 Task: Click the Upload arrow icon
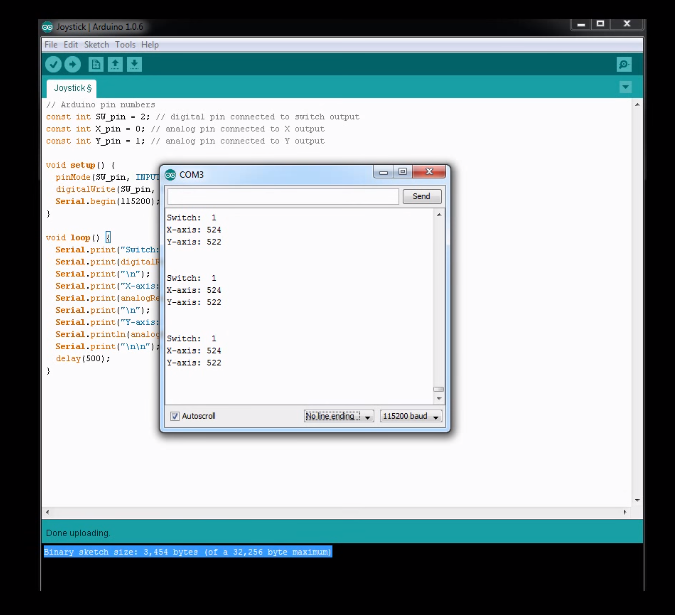pos(72,64)
